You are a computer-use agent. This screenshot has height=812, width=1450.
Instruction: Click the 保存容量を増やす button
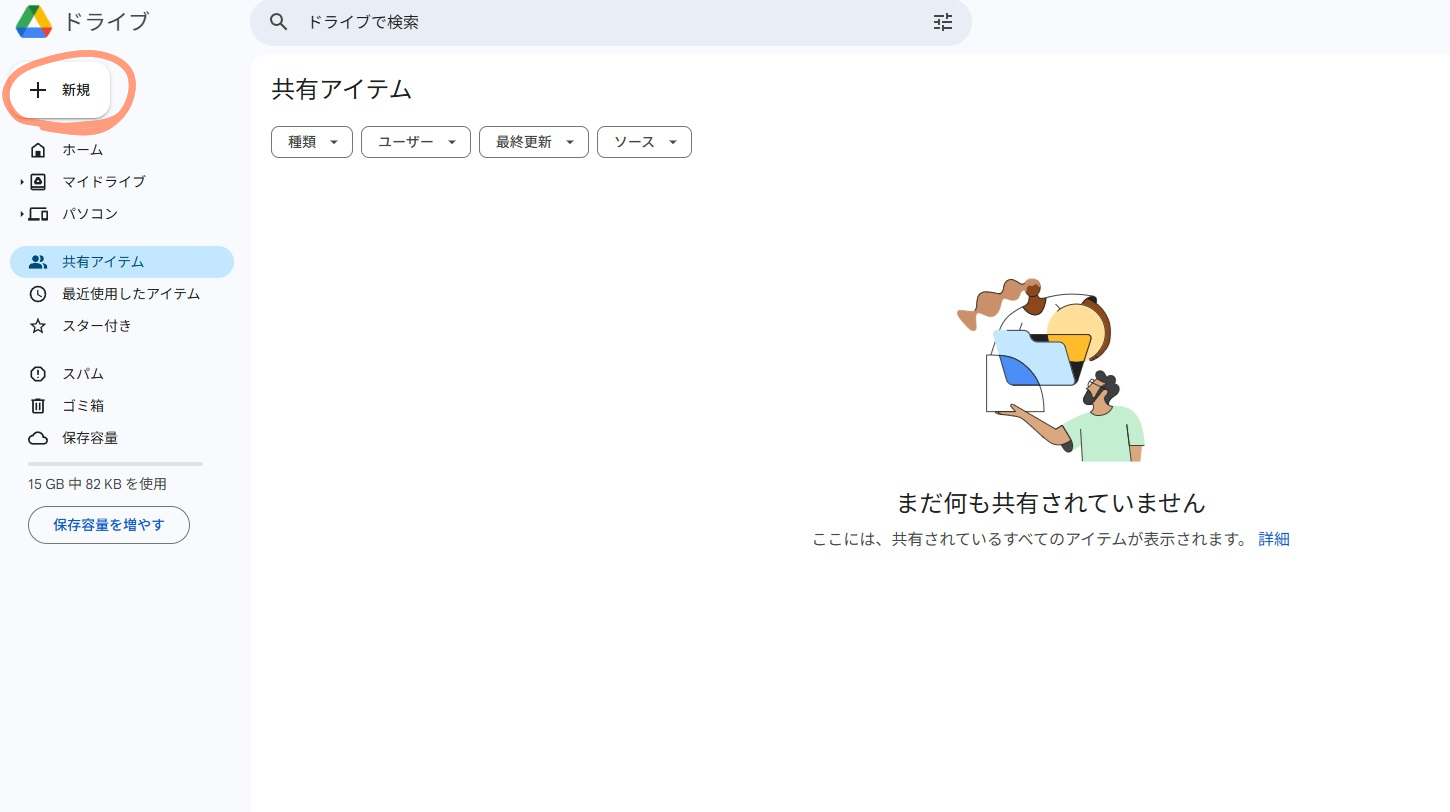[109, 525]
